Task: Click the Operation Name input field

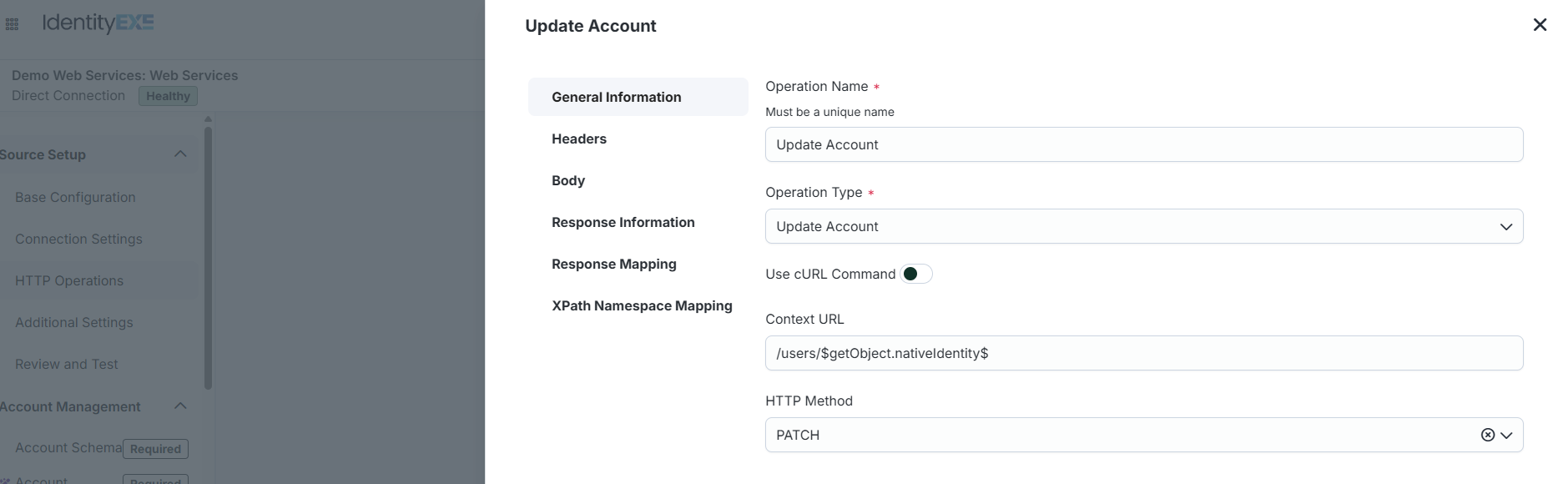Action: [1144, 144]
